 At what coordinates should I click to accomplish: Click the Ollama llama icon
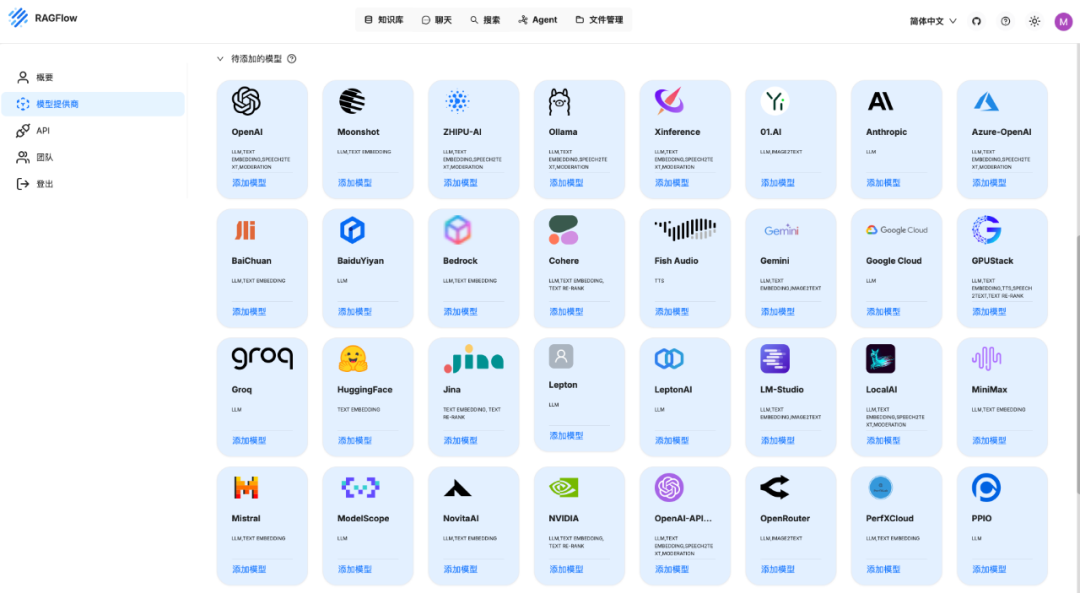click(559, 102)
